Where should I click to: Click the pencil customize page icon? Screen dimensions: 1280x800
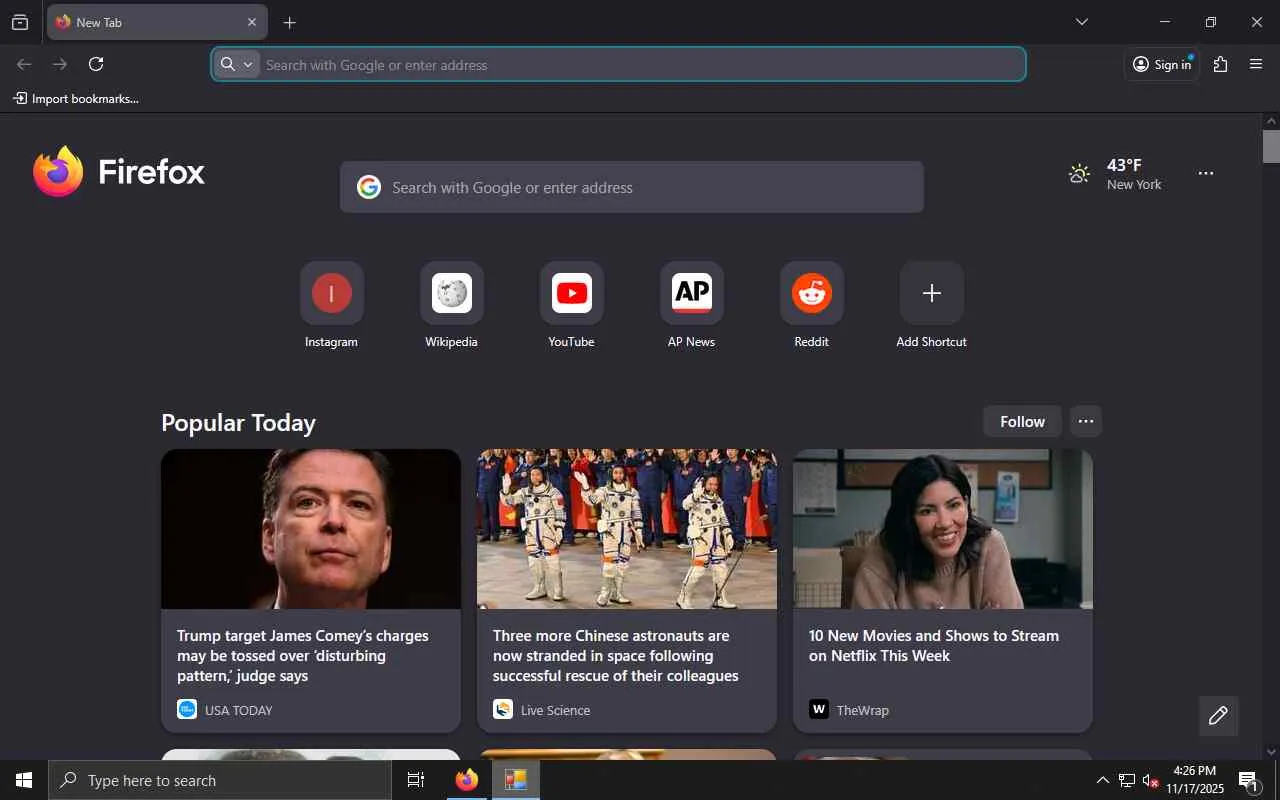pos(1218,716)
